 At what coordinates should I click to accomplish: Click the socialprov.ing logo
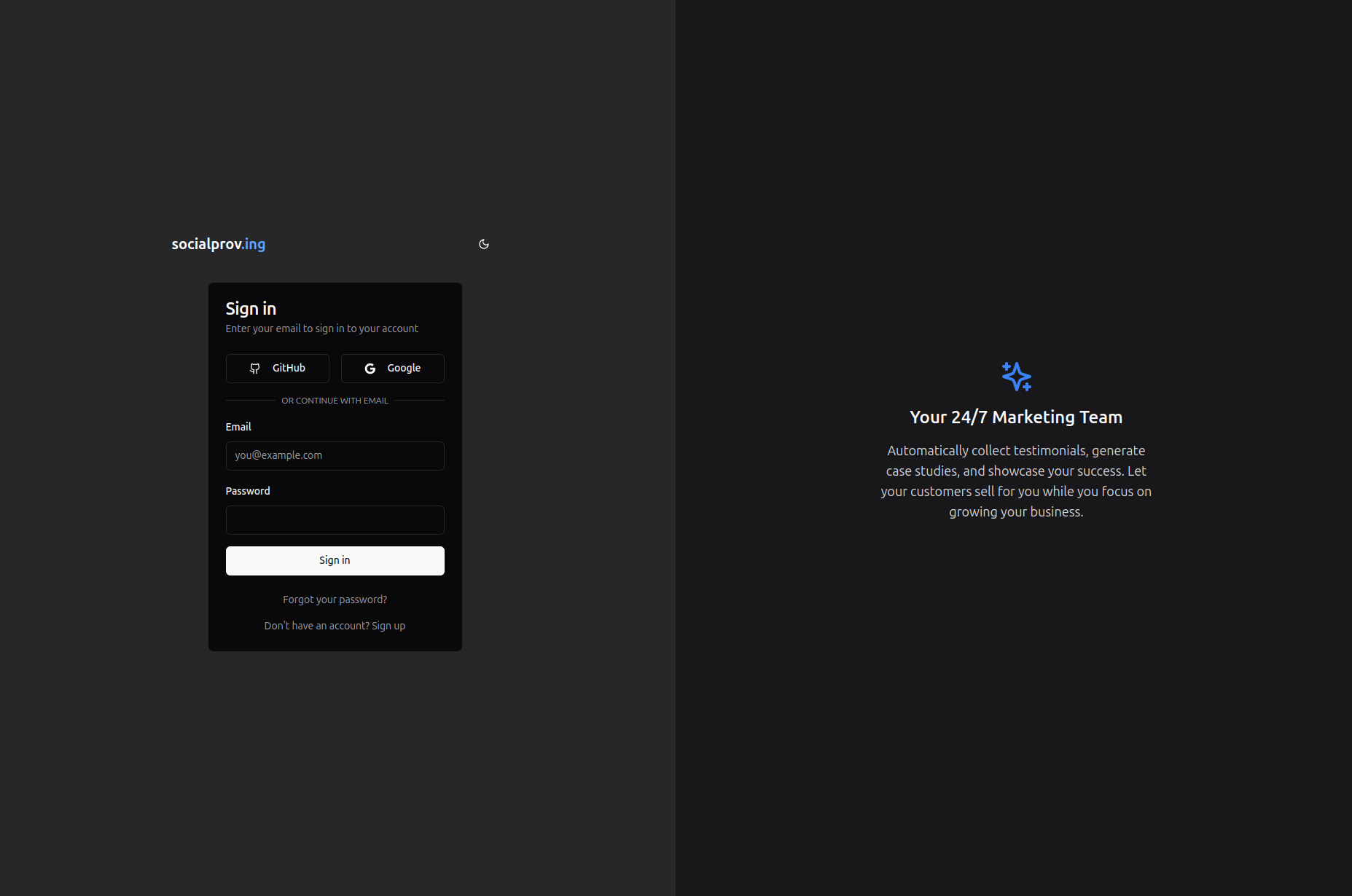[x=219, y=244]
